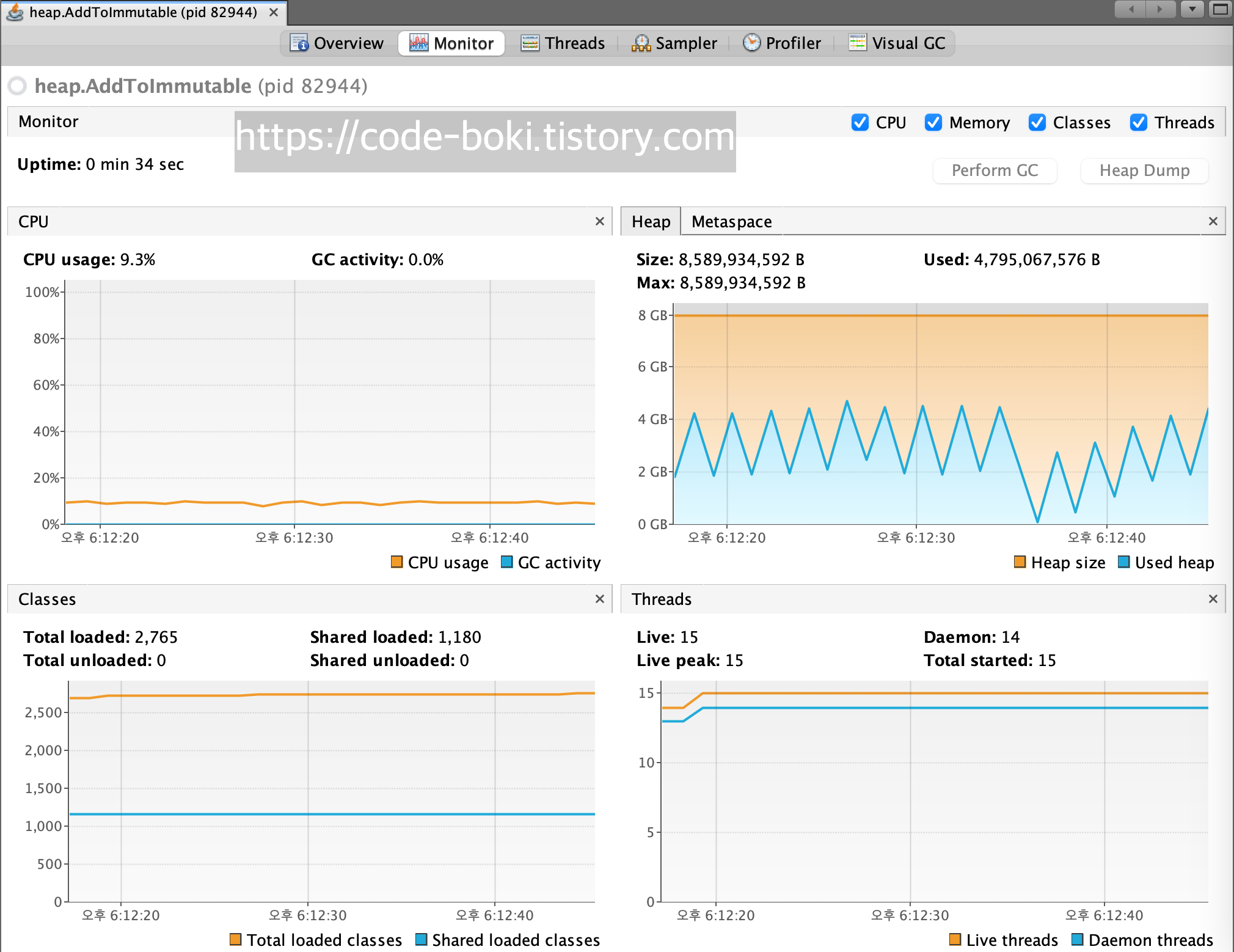The image size is (1234, 952).
Task: Click the Overview tab icon
Action: (299, 43)
